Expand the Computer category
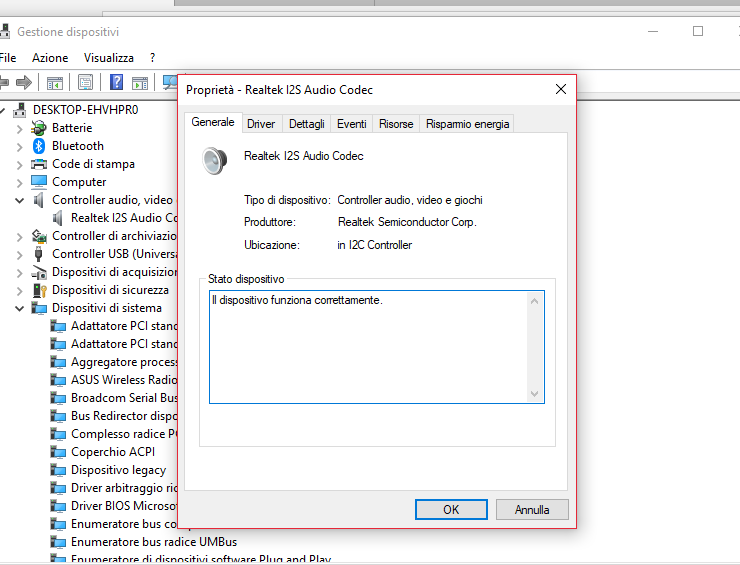This screenshot has height=565, width=740. pos(19,182)
